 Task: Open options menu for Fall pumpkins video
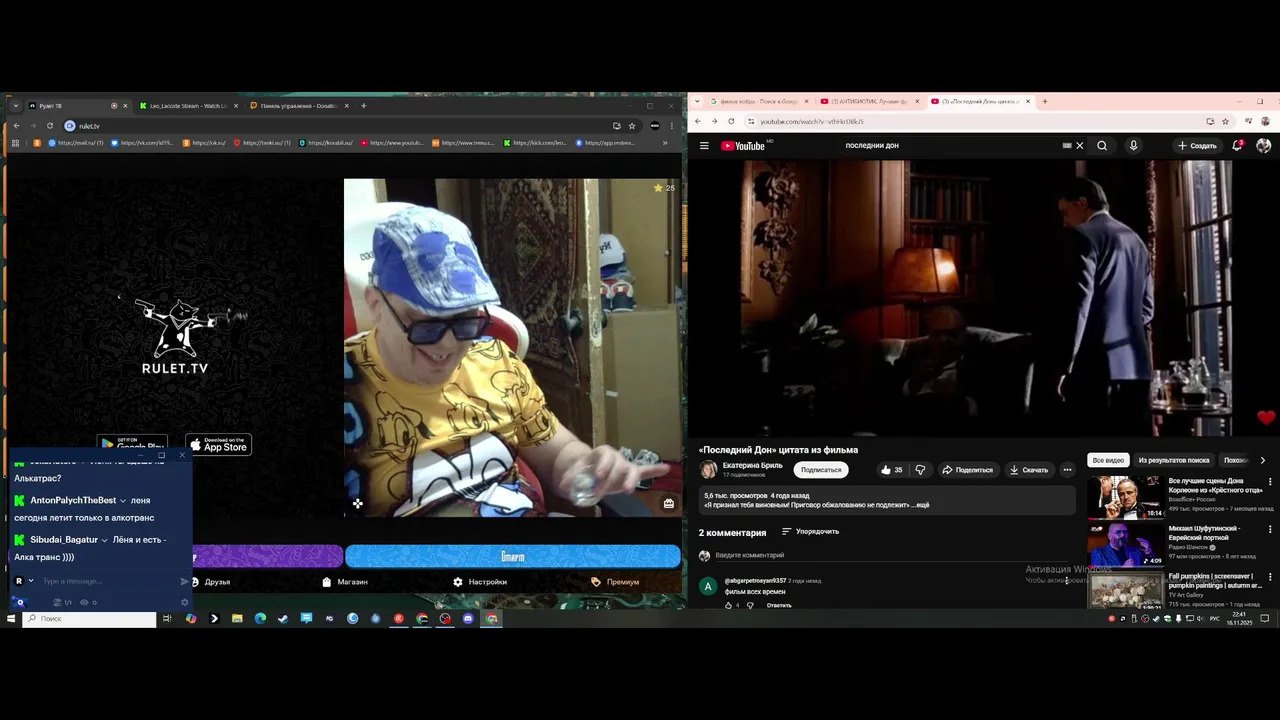point(1270,577)
